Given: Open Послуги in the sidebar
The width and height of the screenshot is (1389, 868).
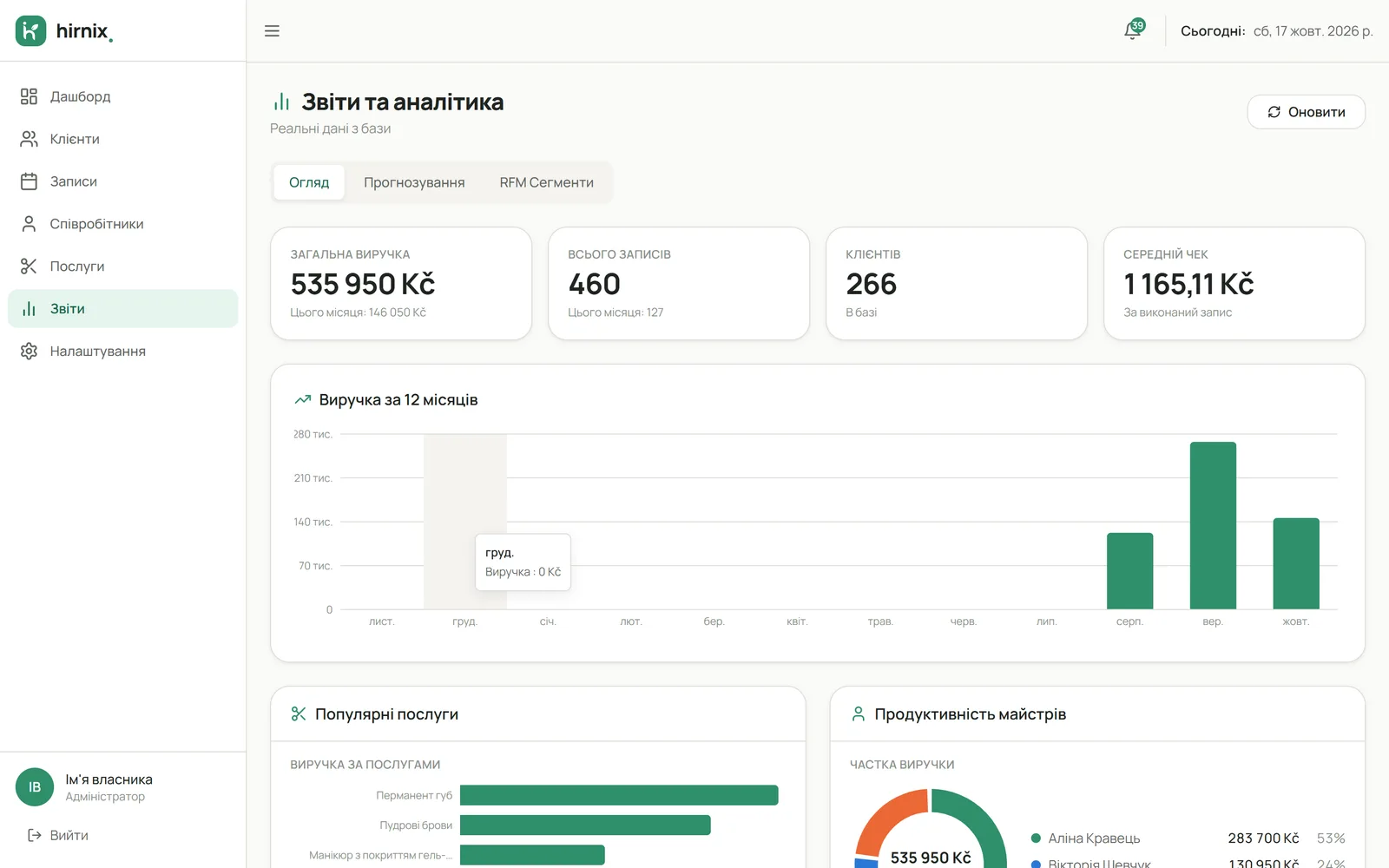Looking at the screenshot, I should click(122, 266).
